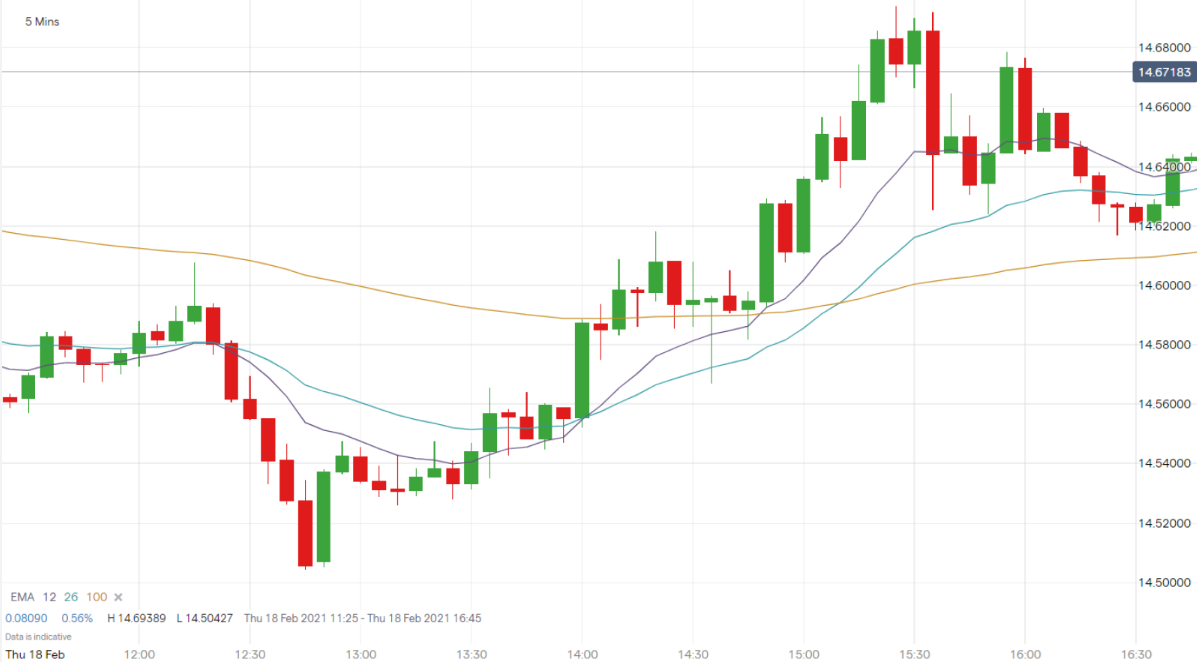Click the 14.60000 price axis label

coord(1164,286)
